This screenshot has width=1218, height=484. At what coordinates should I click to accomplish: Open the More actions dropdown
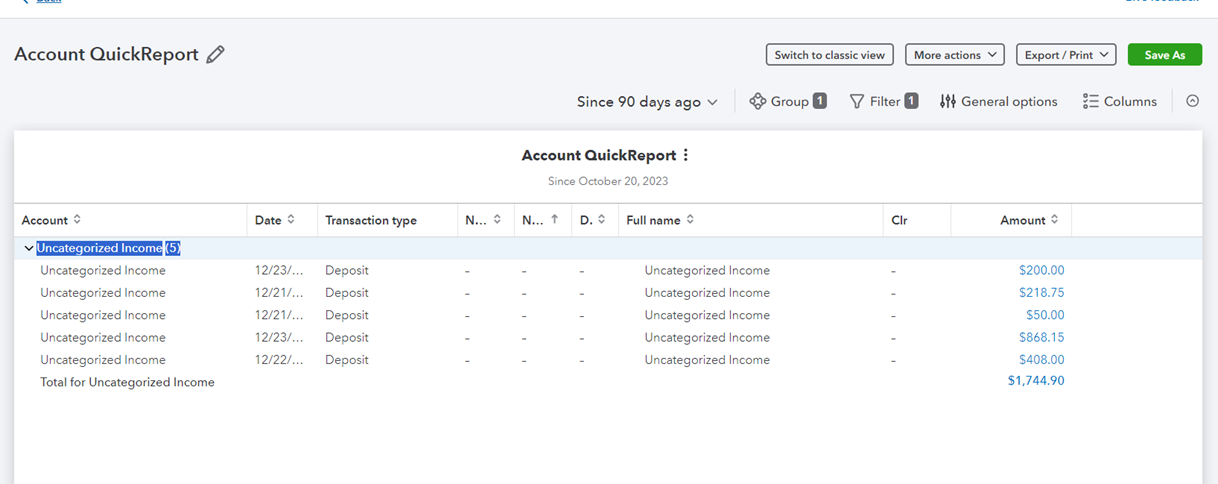pos(955,55)
